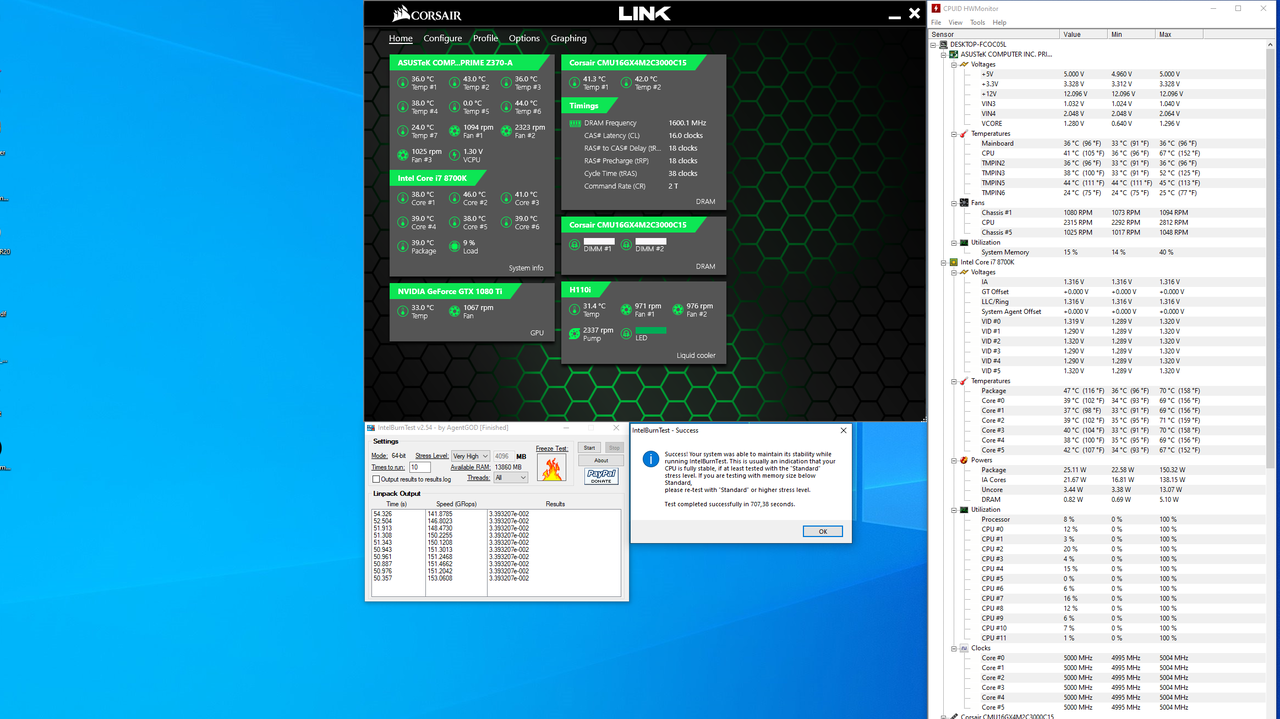Image resolution: width=1280 pixels, height=719 pixels.
Task: Click the H110i Pump icon, 2337 rpm
Action: pyautogui.click(x=574, y=334)
